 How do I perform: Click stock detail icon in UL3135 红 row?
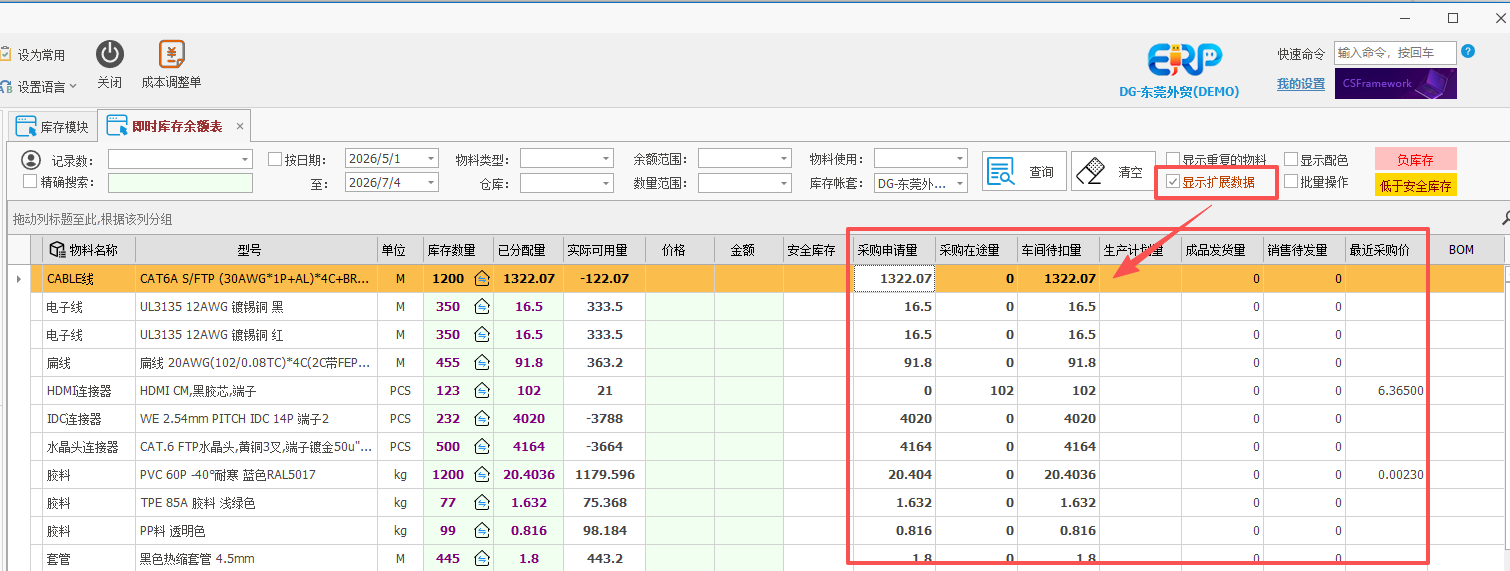pos(481,334)
